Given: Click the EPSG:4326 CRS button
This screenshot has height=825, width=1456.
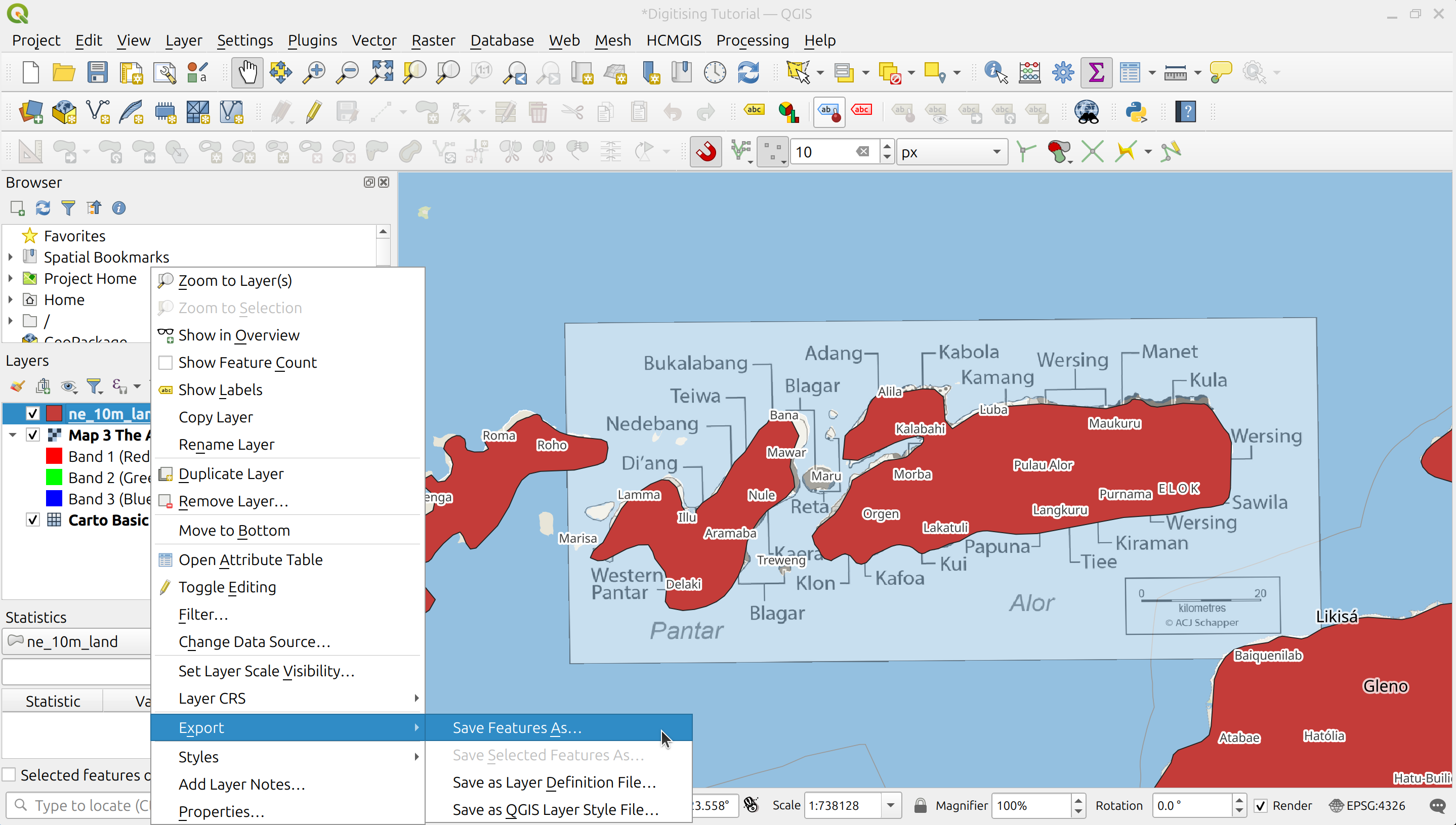Looking at the screenshot, I should click(x=1368, y=805).
